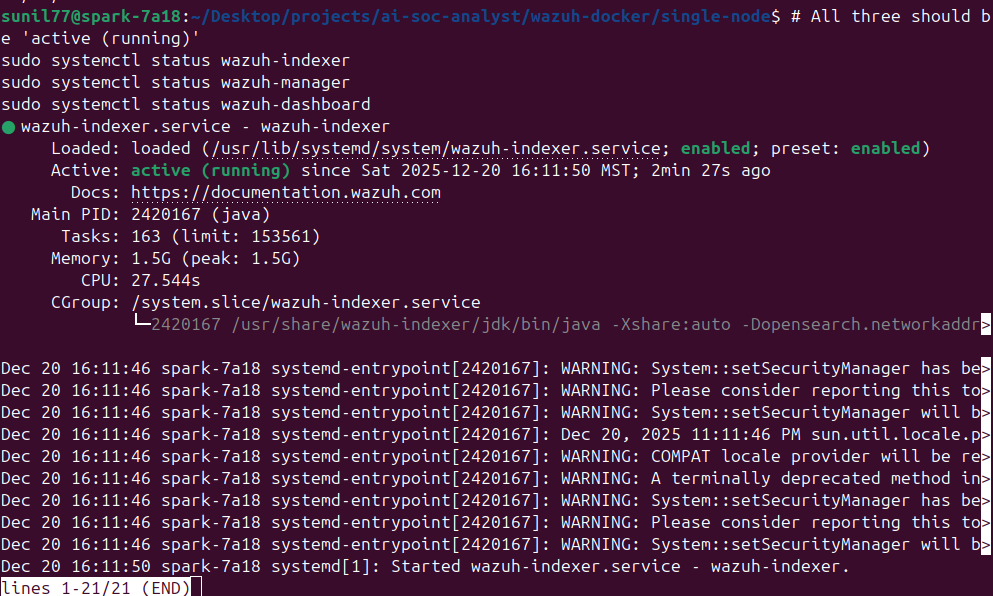The width and height of the screenshot is (993, 596).
Task: Click the prompt username sunil77@spark-7a18
Action: click(x=91, y=16)
